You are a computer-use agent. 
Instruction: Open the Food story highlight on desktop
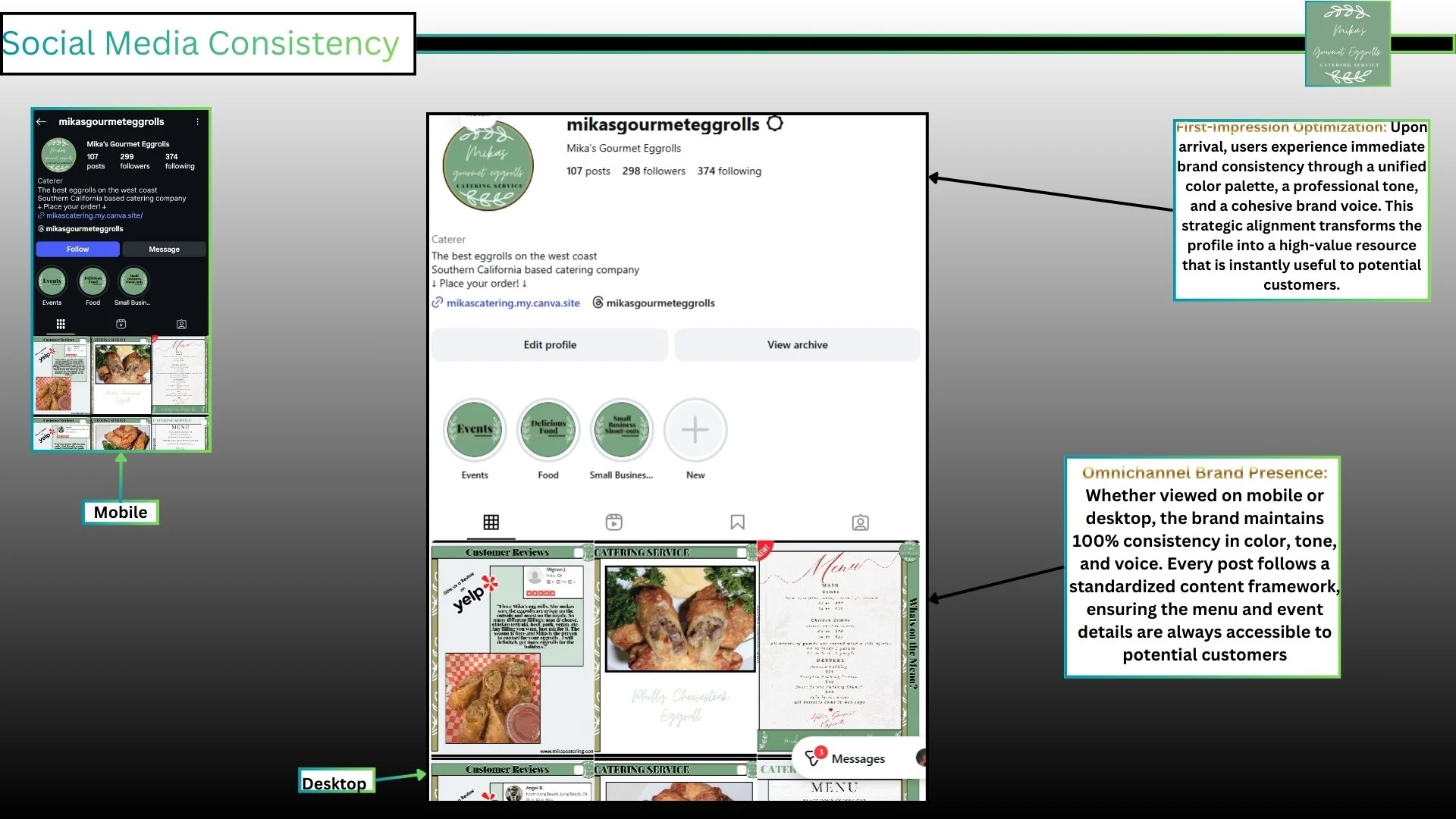tap(548, 430)
